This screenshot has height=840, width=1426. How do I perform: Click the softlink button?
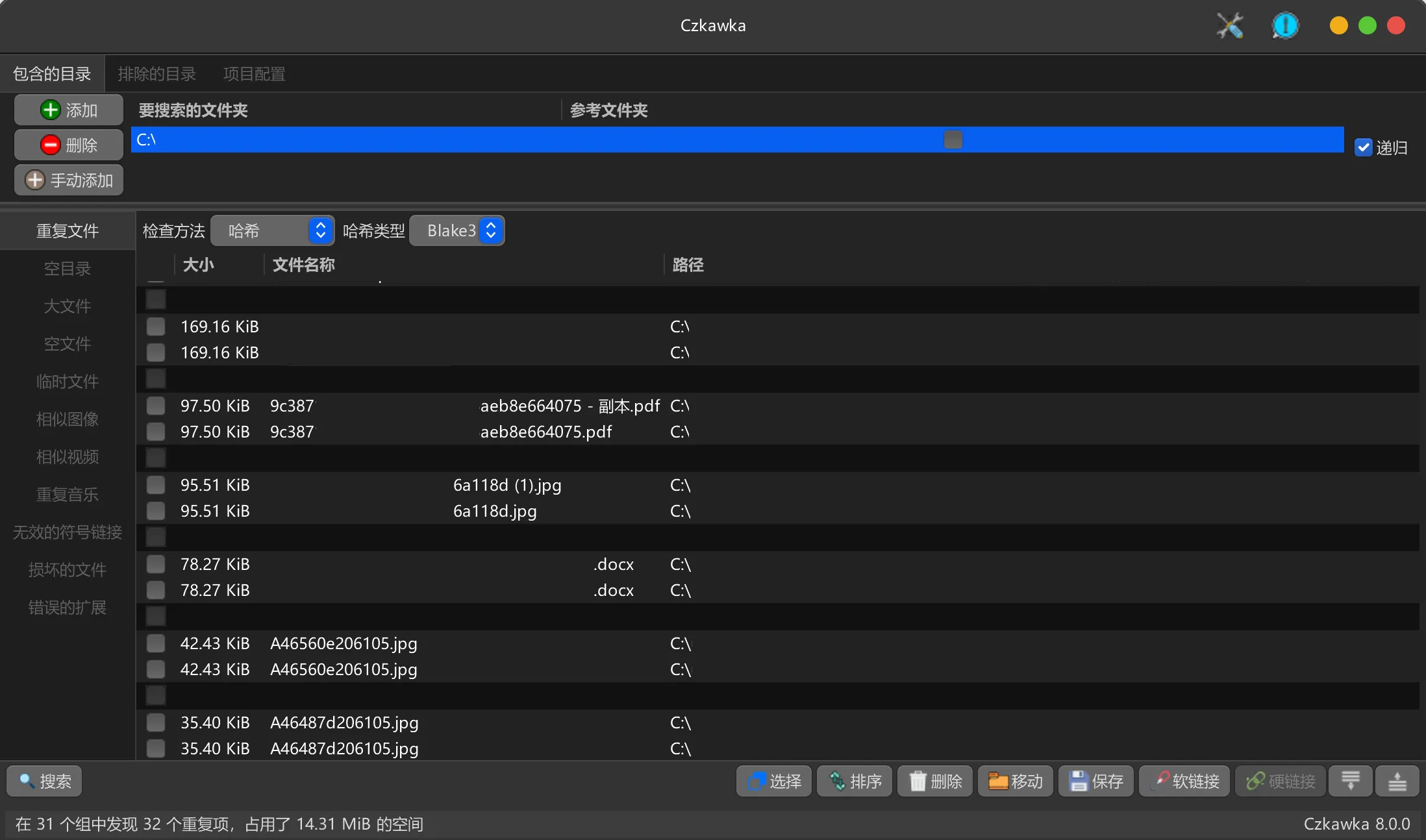(x=1184, y=781)
